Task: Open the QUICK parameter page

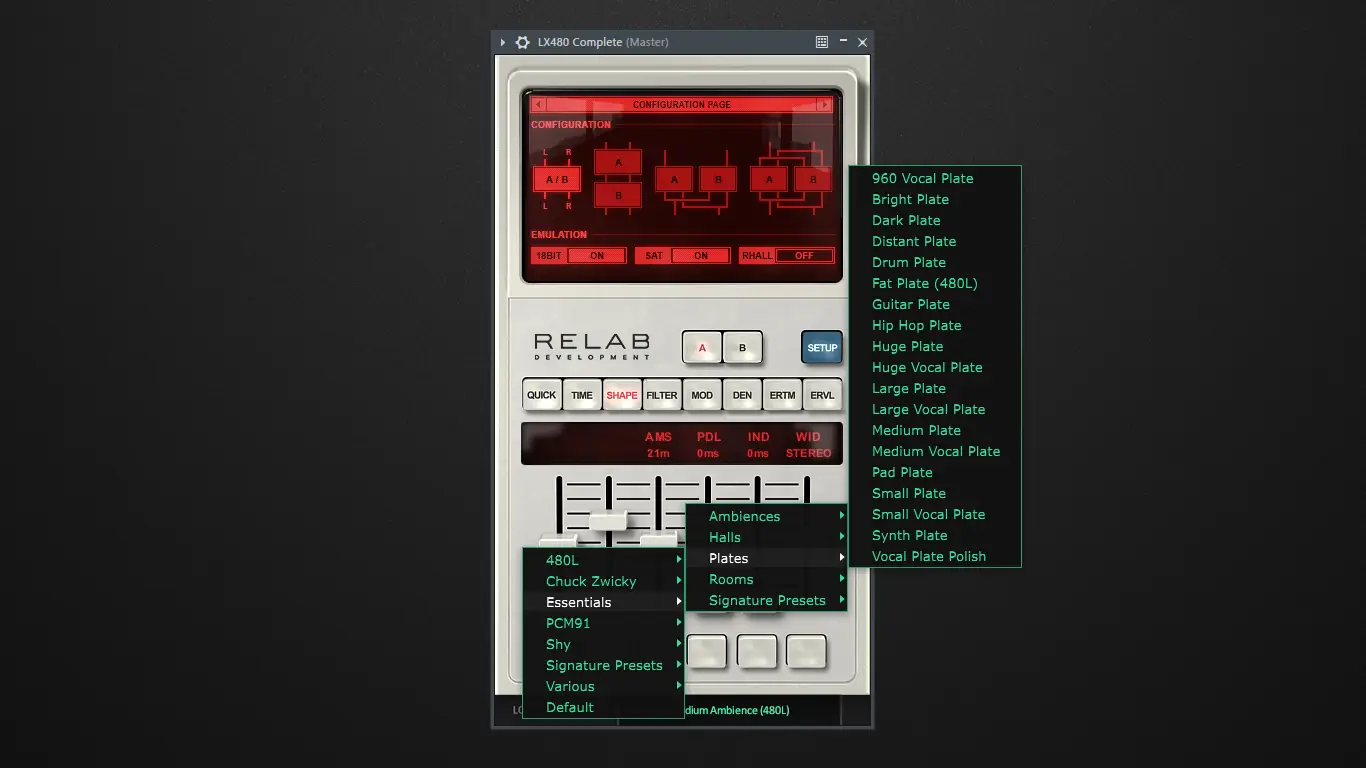Action: point(542,395)
